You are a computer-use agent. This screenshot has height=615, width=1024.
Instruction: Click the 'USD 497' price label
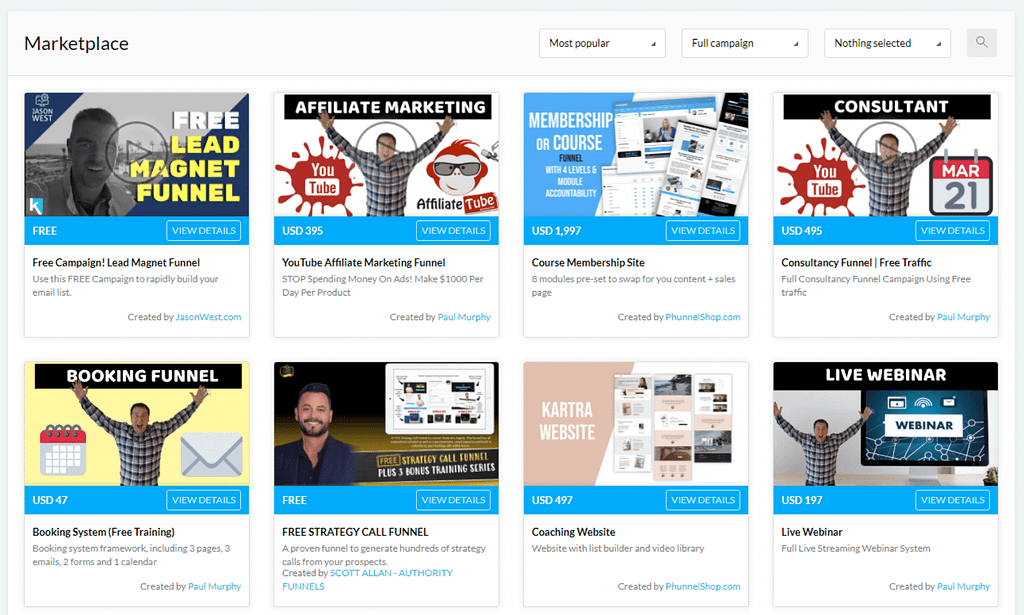pyautogui.click(x=552, y=500)
